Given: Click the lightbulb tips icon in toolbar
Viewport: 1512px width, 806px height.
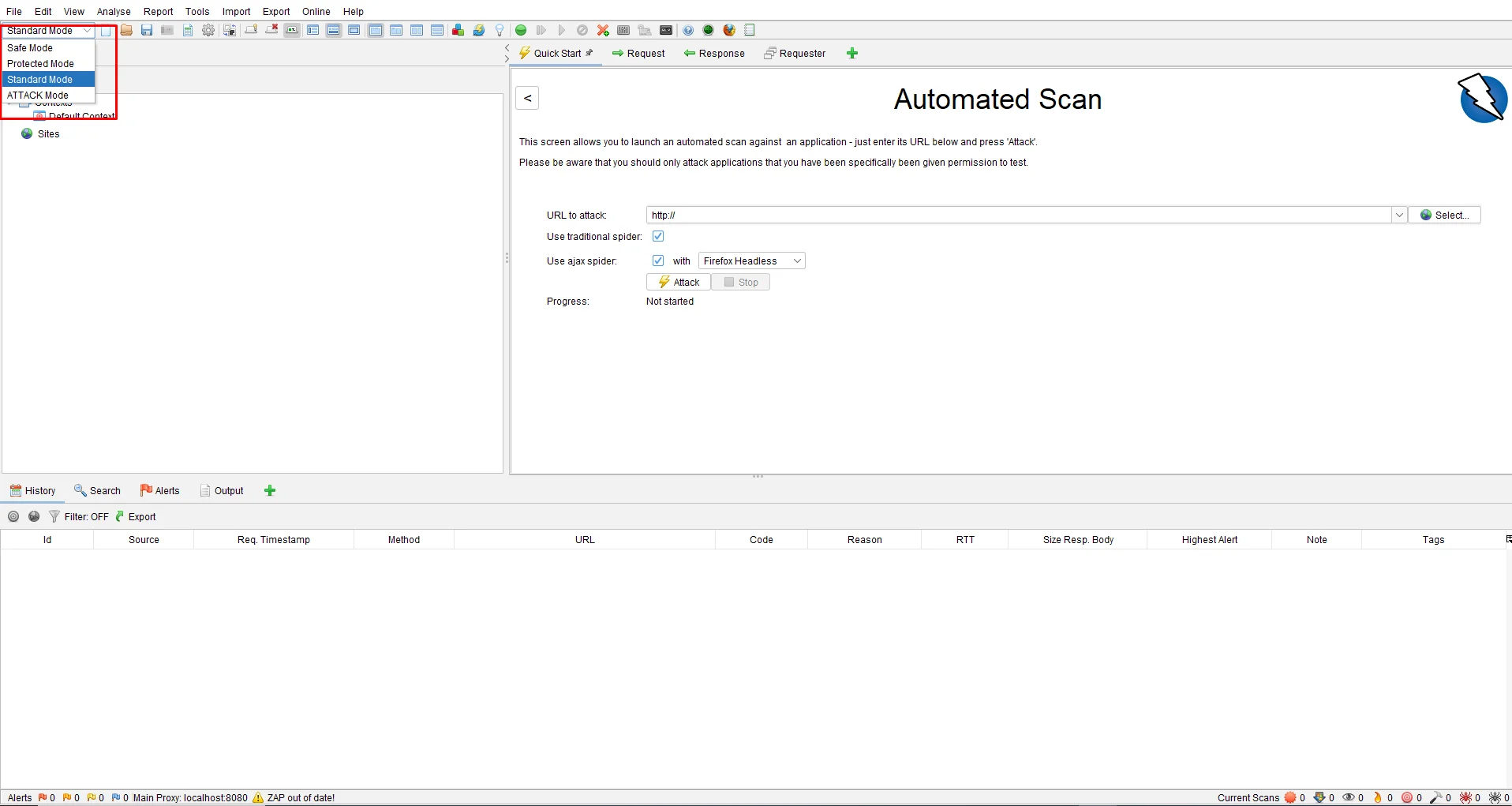Looking at the screenshot, I should pyautogui.click(x=500, y=30).
